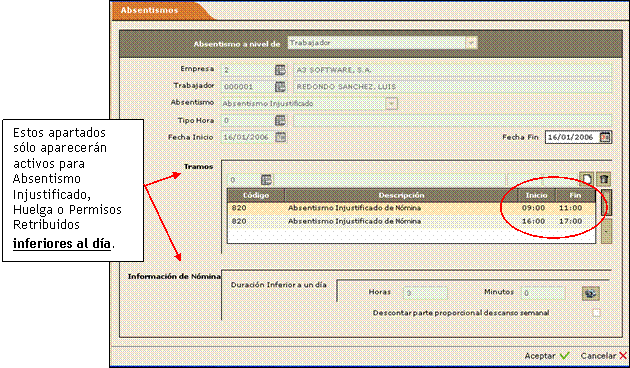Click the Fin column header
Screen dimensions: 630x368
click(x=575, y=195)
